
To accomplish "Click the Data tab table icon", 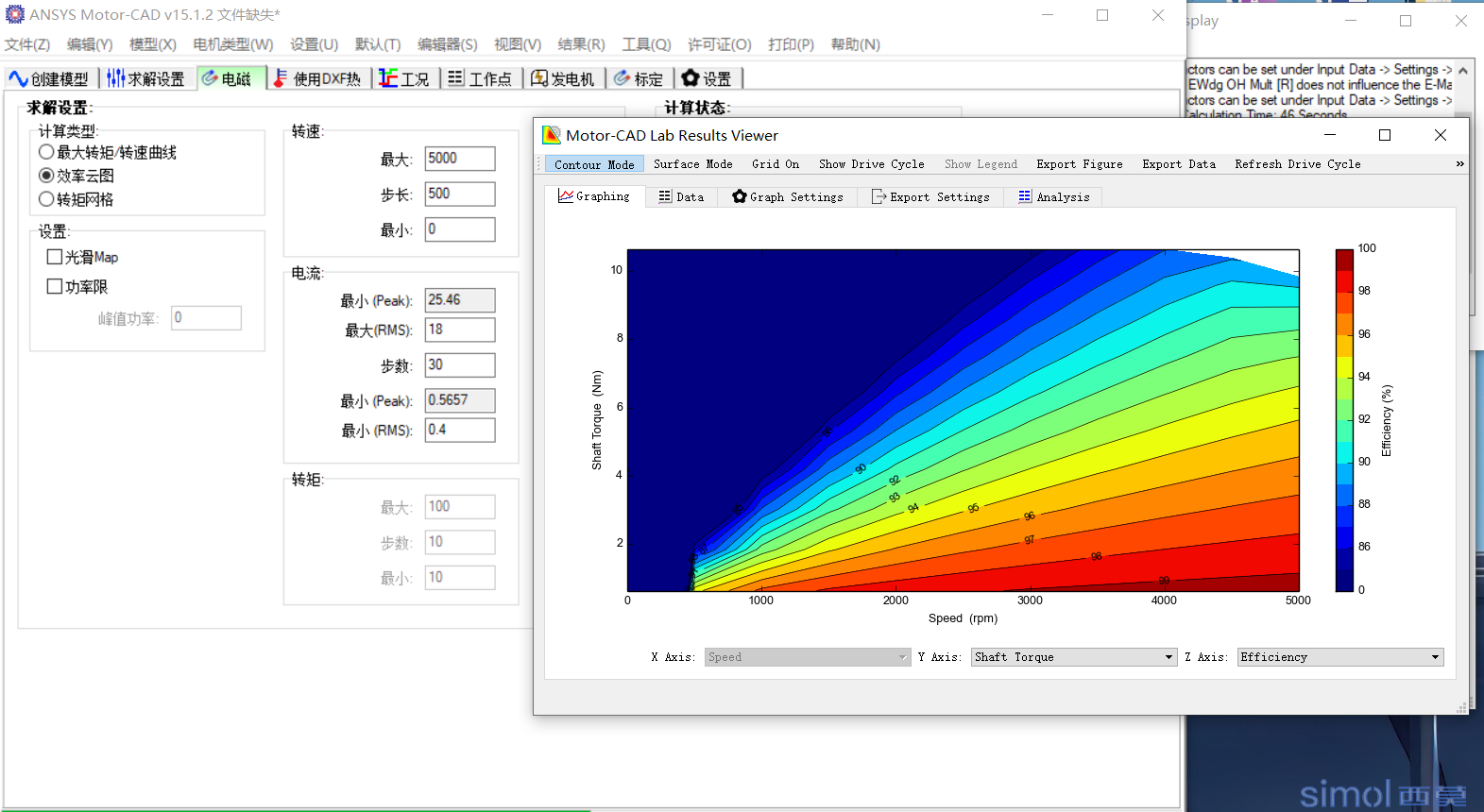I will [665, 196].
